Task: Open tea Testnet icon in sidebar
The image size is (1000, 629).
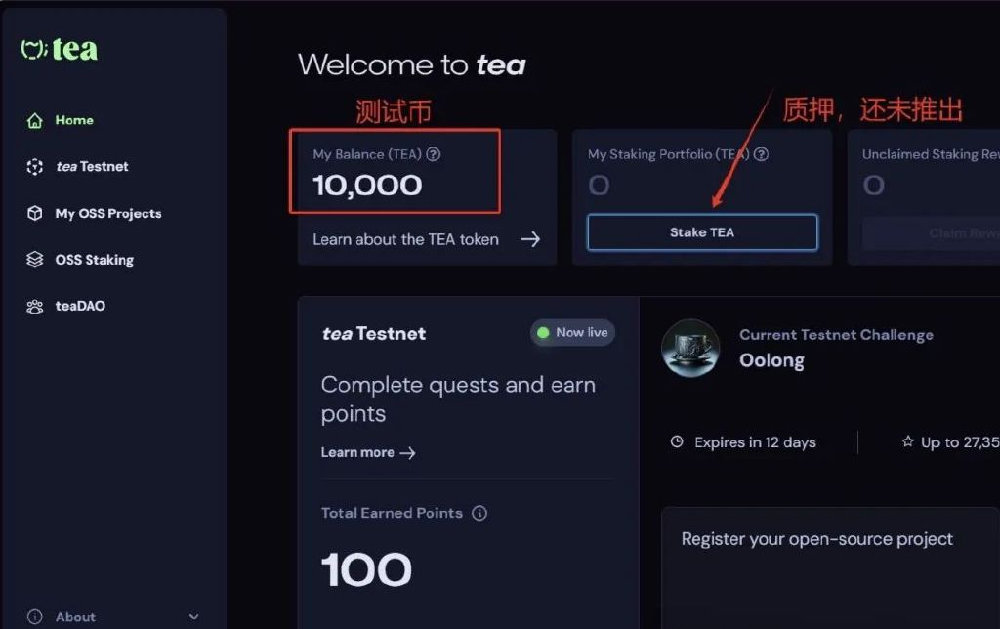Action: (34, 166)
